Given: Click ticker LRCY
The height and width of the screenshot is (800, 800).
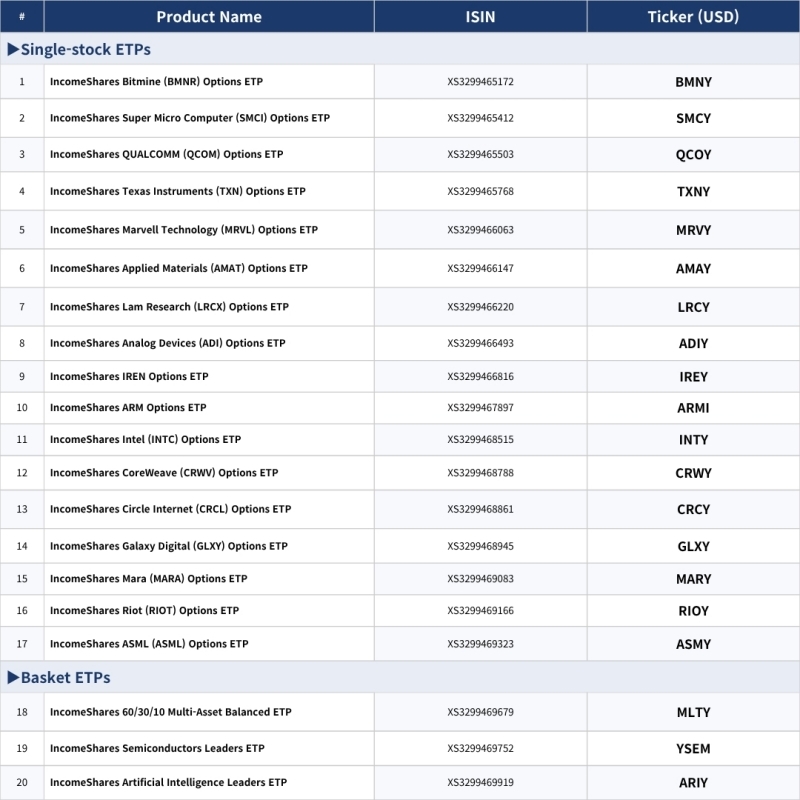Looking at the screenshot, I should (x=693, y=307).
